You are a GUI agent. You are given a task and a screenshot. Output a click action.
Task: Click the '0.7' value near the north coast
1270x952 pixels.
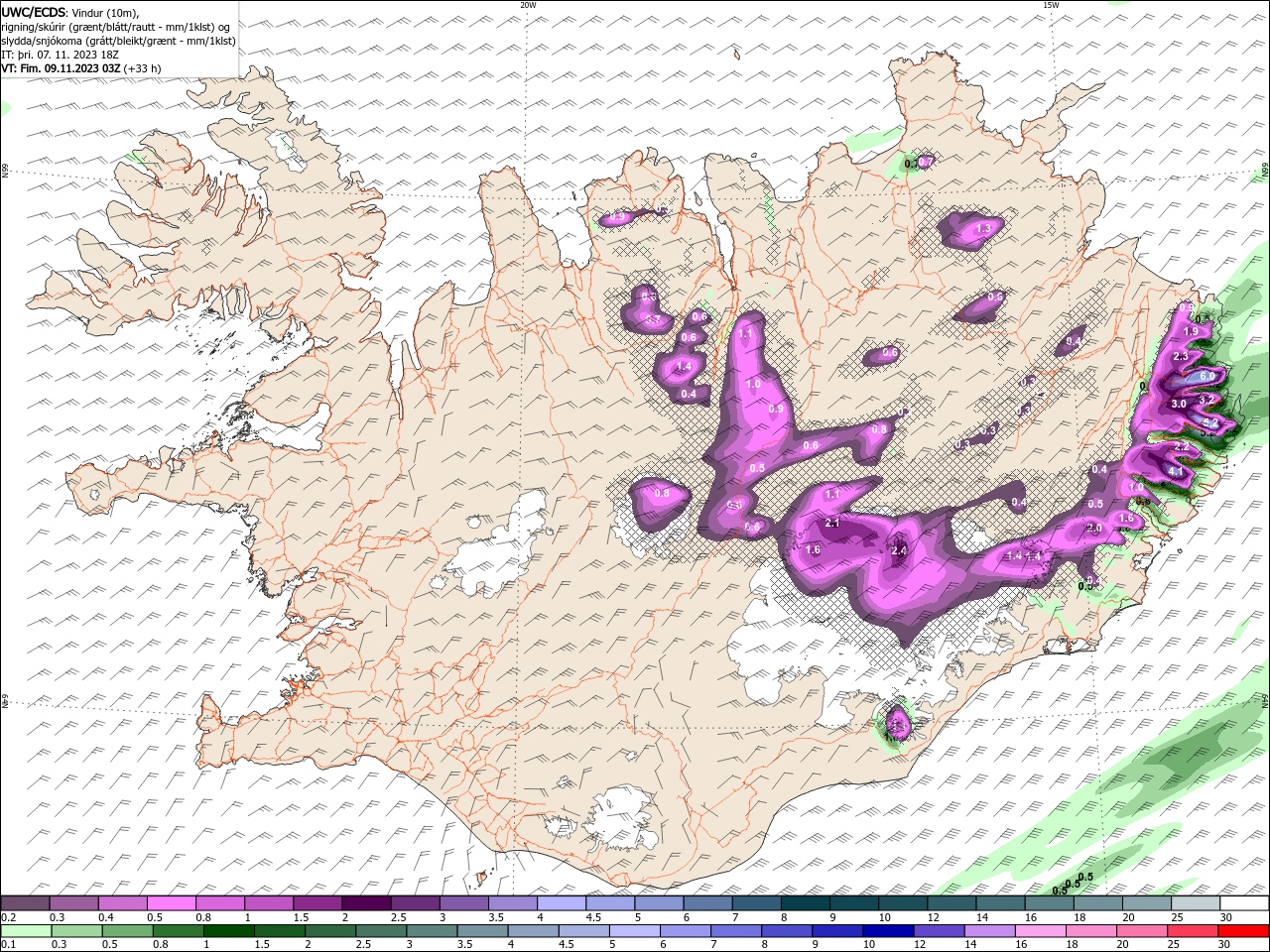click(926, 162)
